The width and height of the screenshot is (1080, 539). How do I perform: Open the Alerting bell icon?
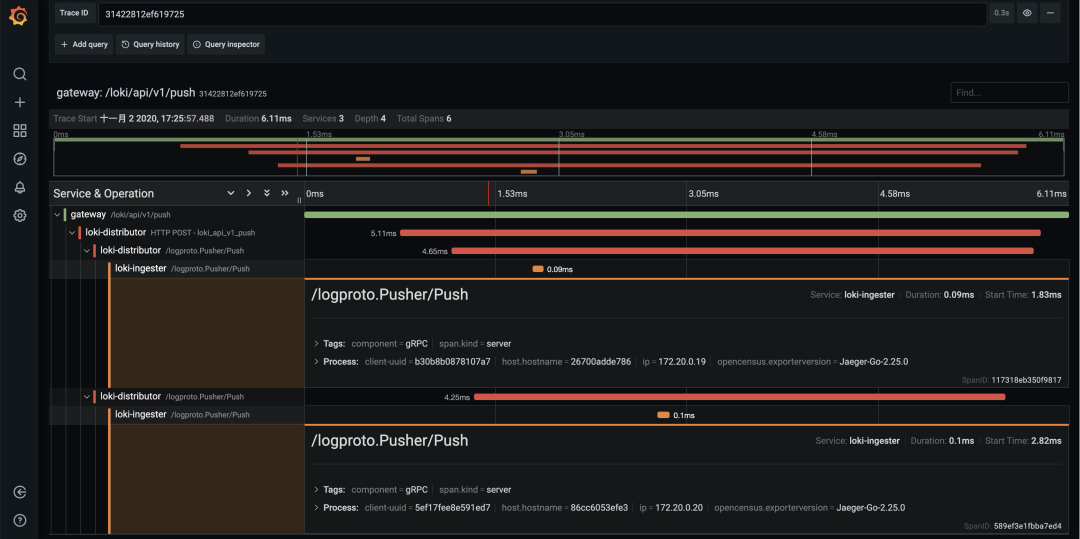pyautogui.click(x=20, y=187)
